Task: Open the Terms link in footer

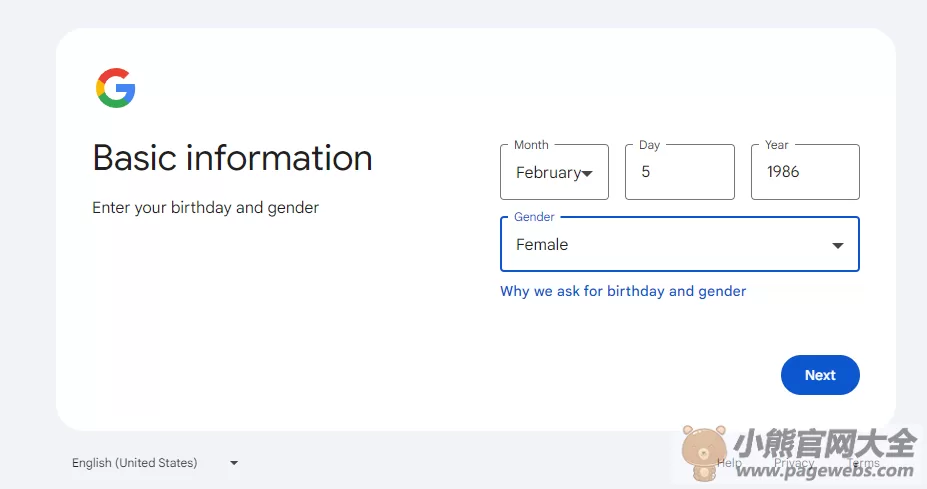Action: point(863,463)
